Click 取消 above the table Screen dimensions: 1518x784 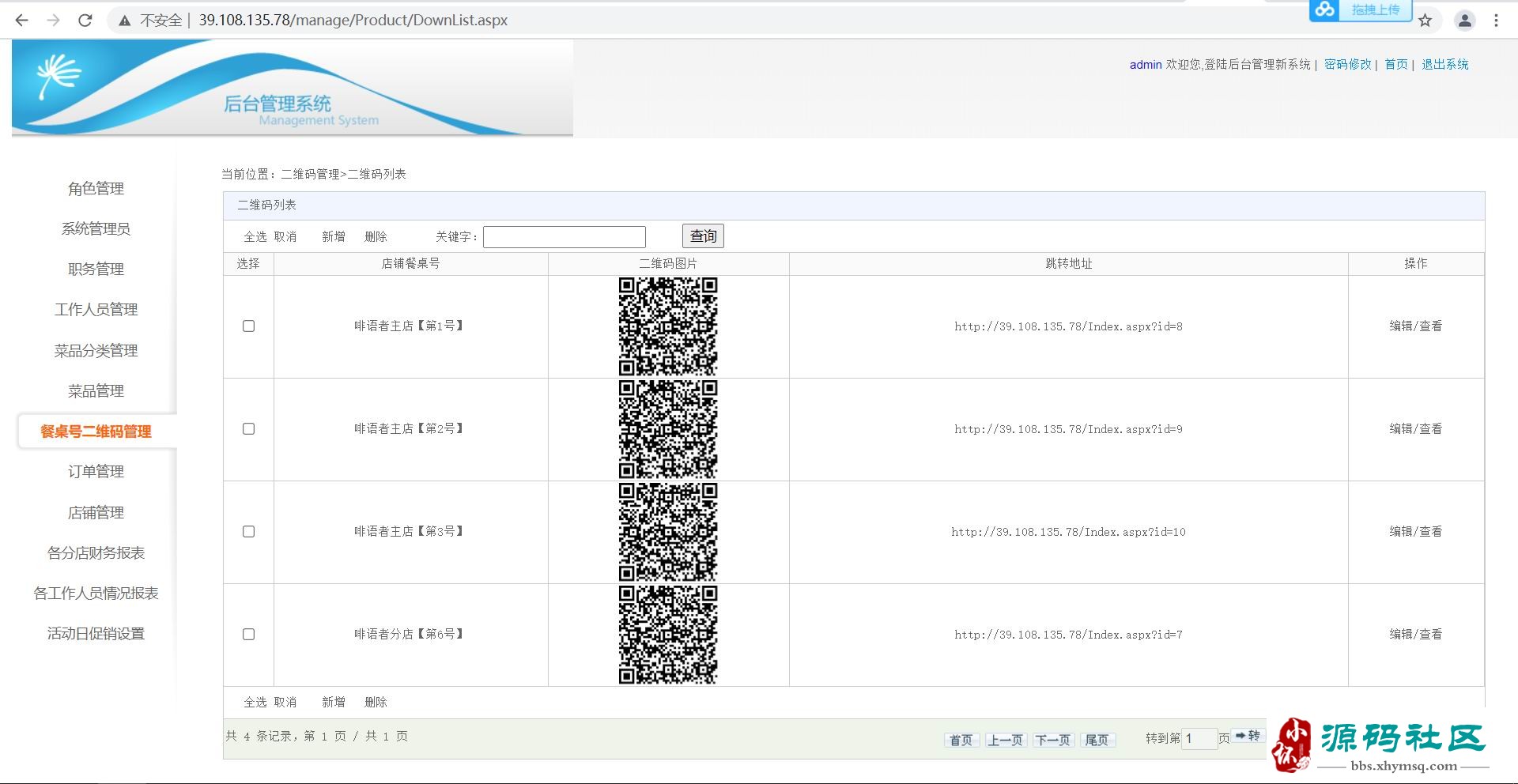coord(285,236)
